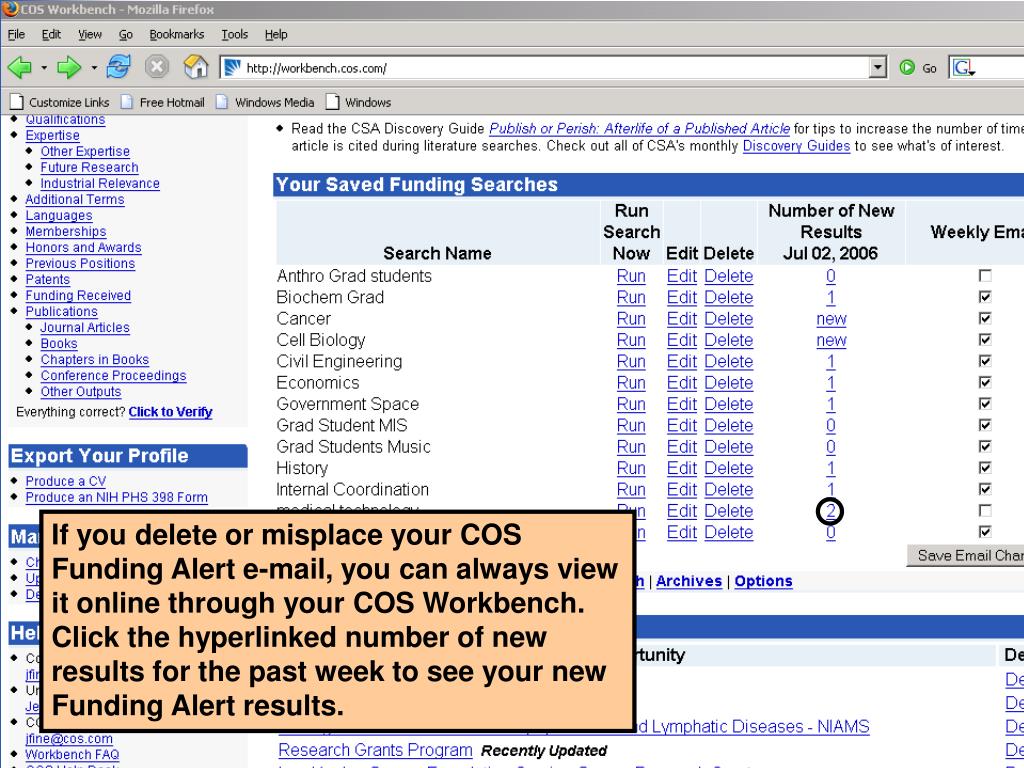This screenshot has height=768, width=1024.
Task: Open the Honors and Awards link
Action: (84, 248)
